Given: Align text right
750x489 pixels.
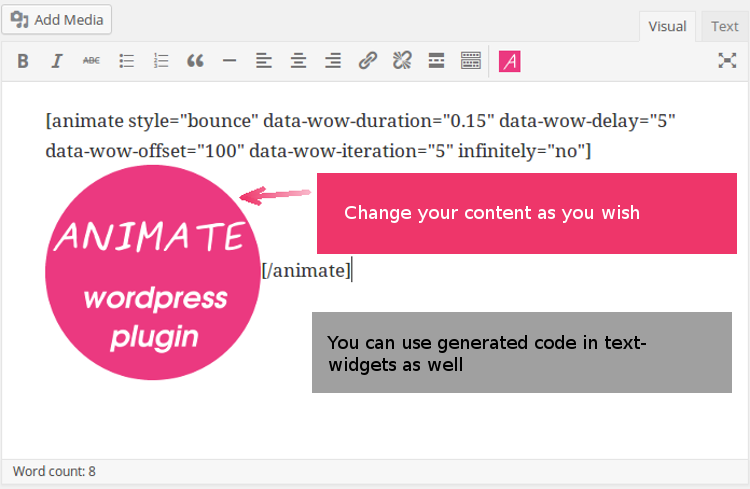Looking at the screenshot, I should pyautogui.click(x=333, y=61).
